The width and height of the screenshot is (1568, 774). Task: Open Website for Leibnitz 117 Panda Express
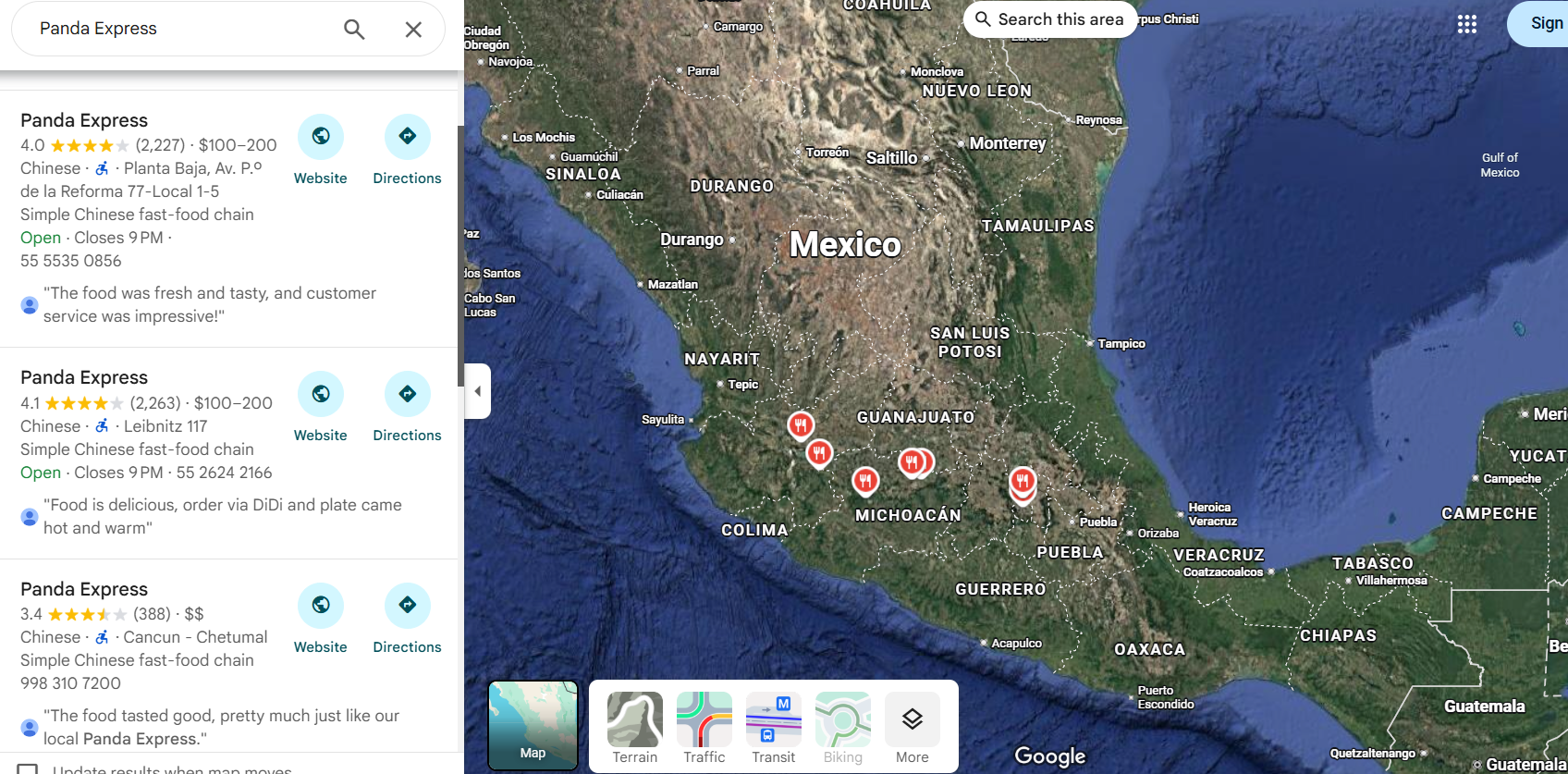(x=321, y=408)
